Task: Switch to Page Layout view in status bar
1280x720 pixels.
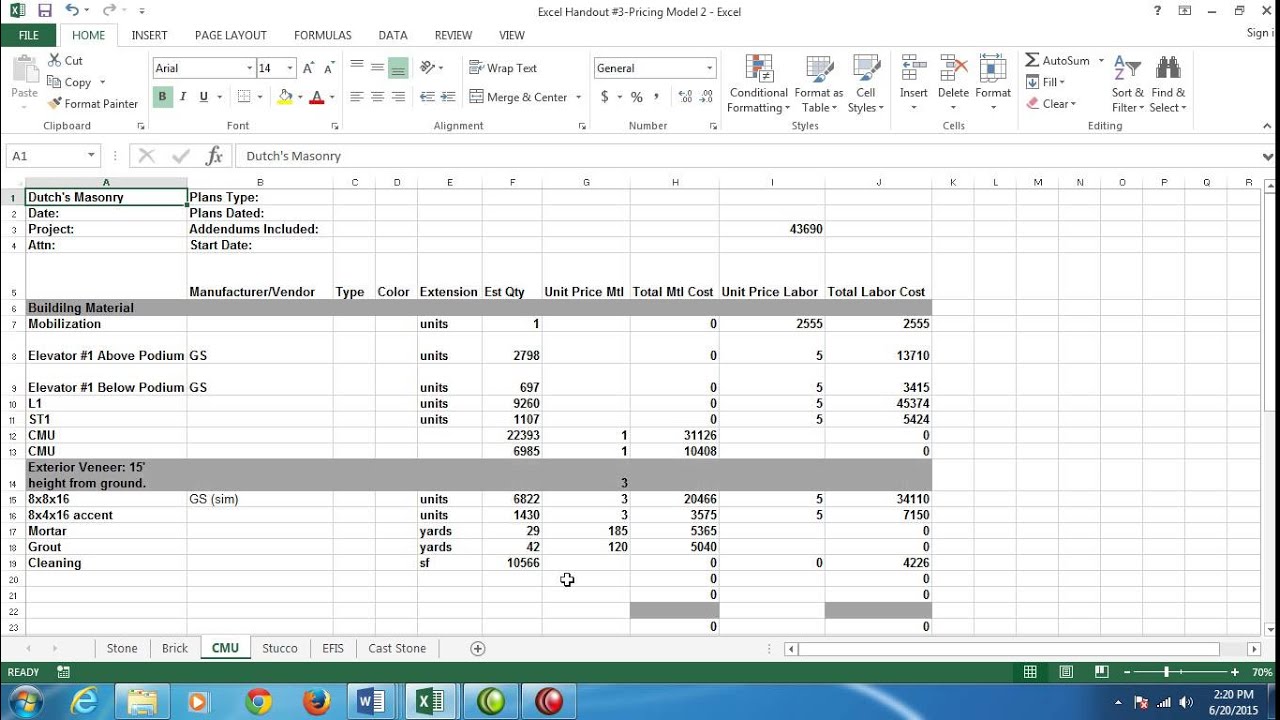Action: [1066, 672]
